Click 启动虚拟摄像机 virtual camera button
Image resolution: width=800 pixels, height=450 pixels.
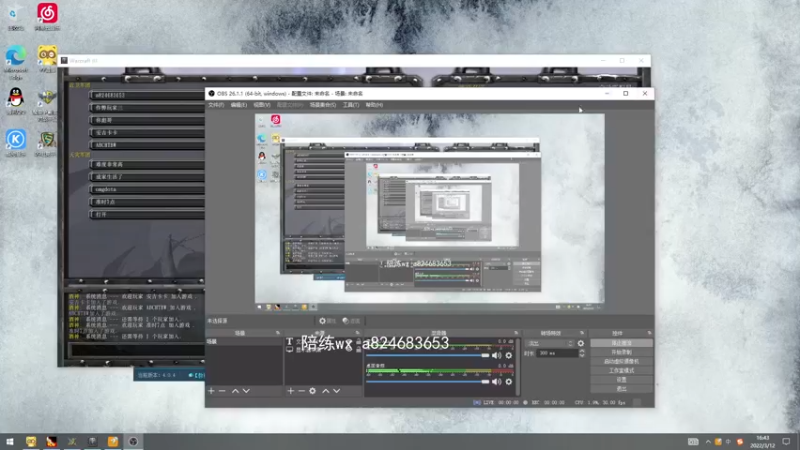click(621, 362)
